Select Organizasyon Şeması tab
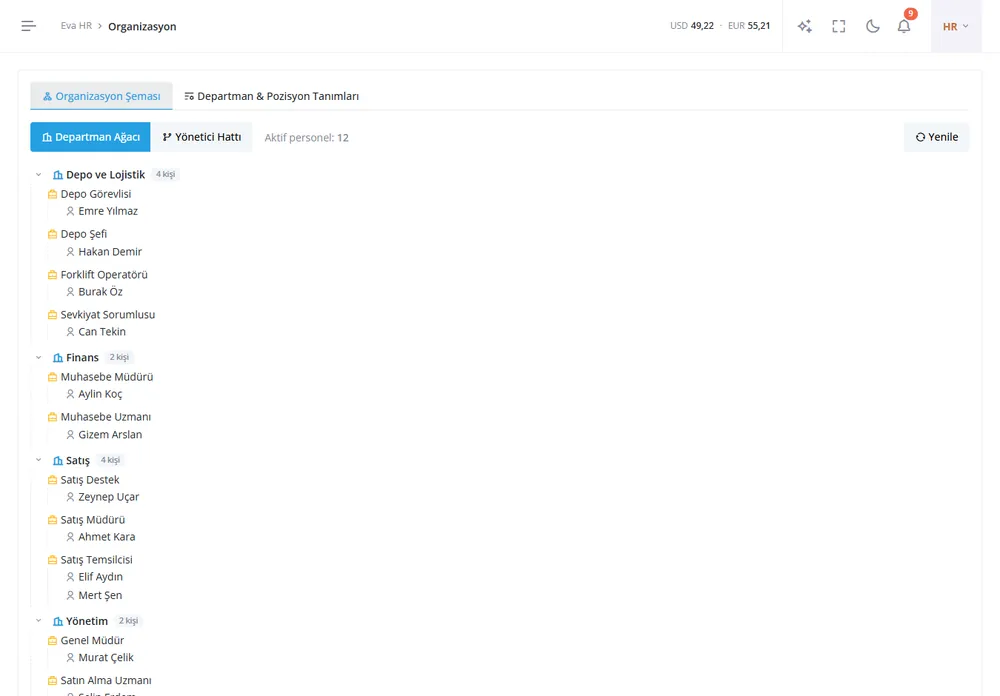 [x=101, y=96]
